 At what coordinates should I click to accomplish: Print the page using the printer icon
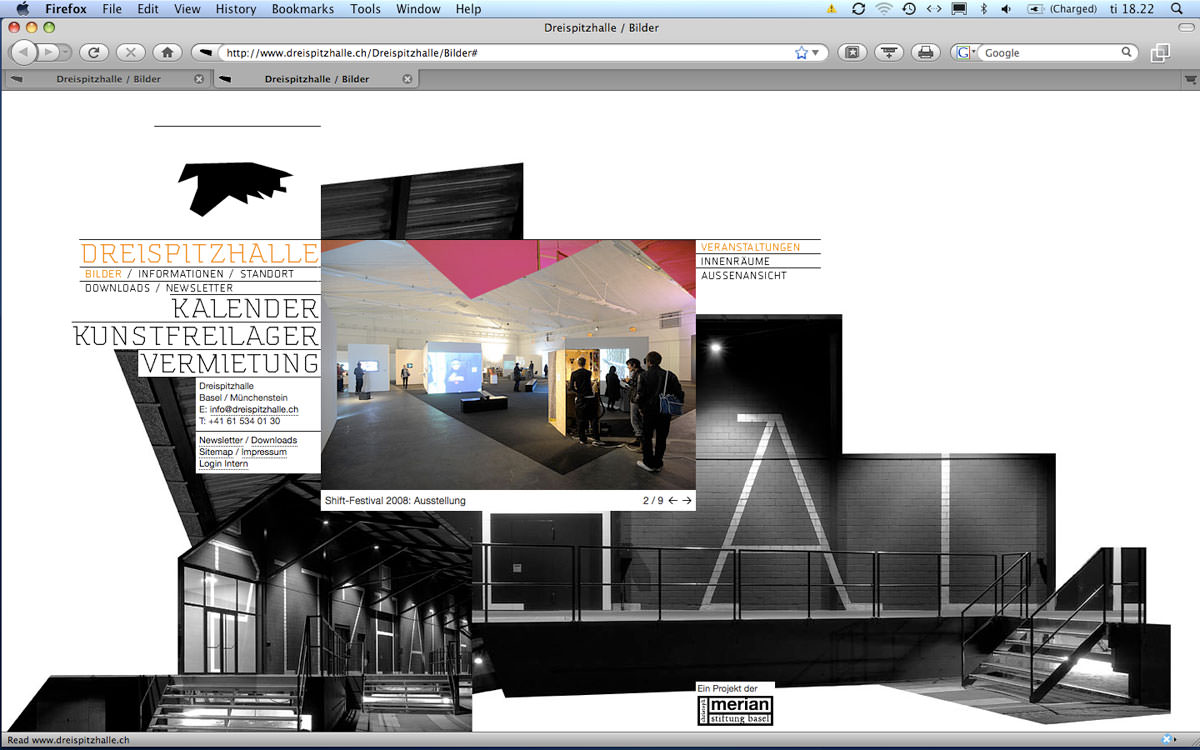click(x=926, y=52)
